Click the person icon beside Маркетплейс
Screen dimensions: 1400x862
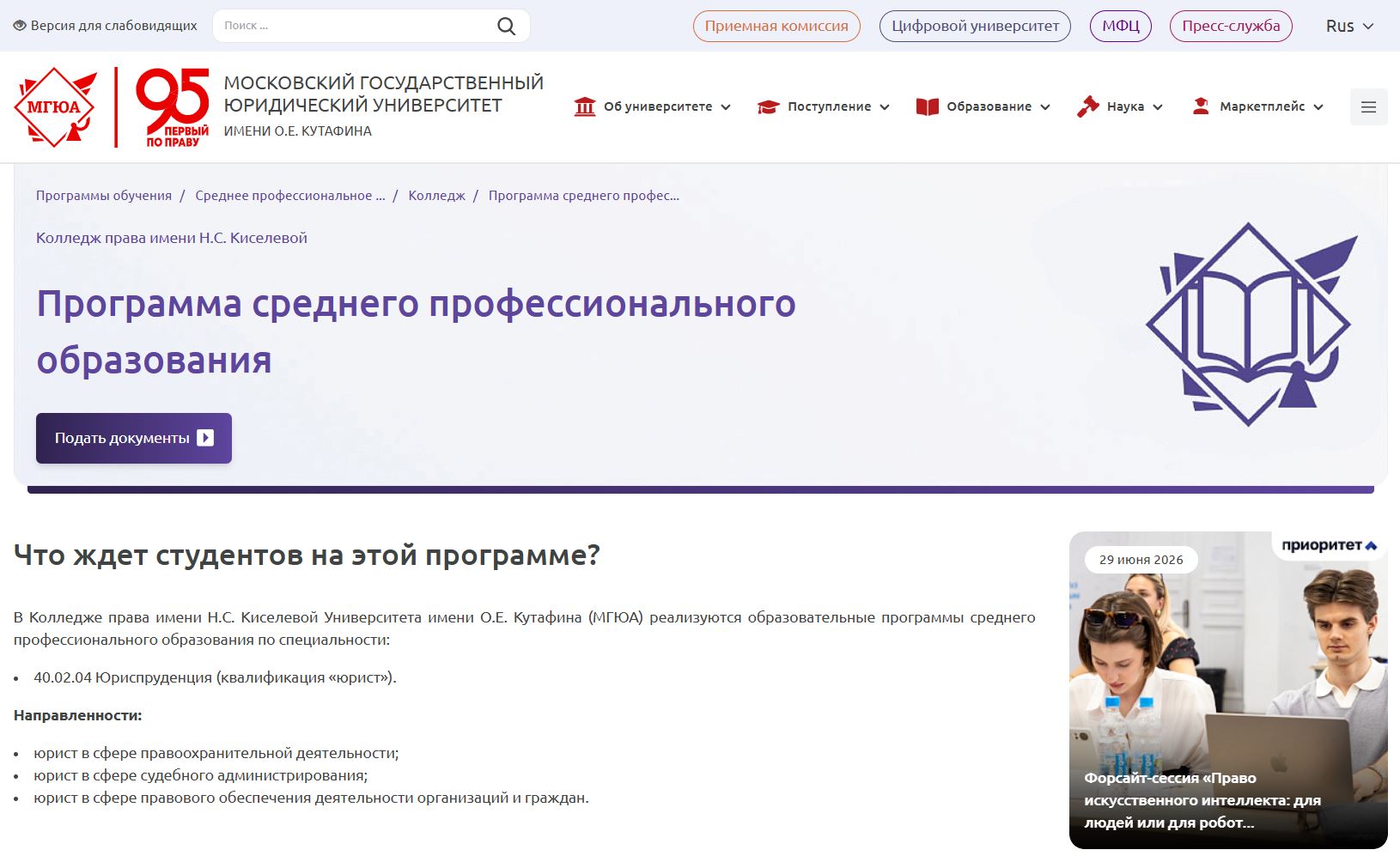click(x=1201, y=106)
